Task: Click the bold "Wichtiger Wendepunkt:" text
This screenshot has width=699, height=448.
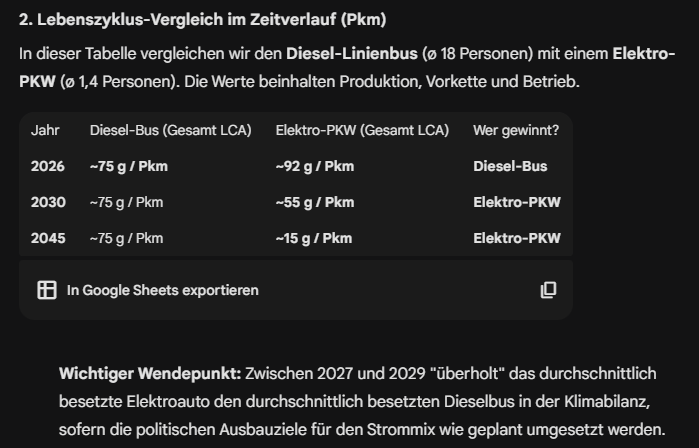Action: click(x=150, y=373)
